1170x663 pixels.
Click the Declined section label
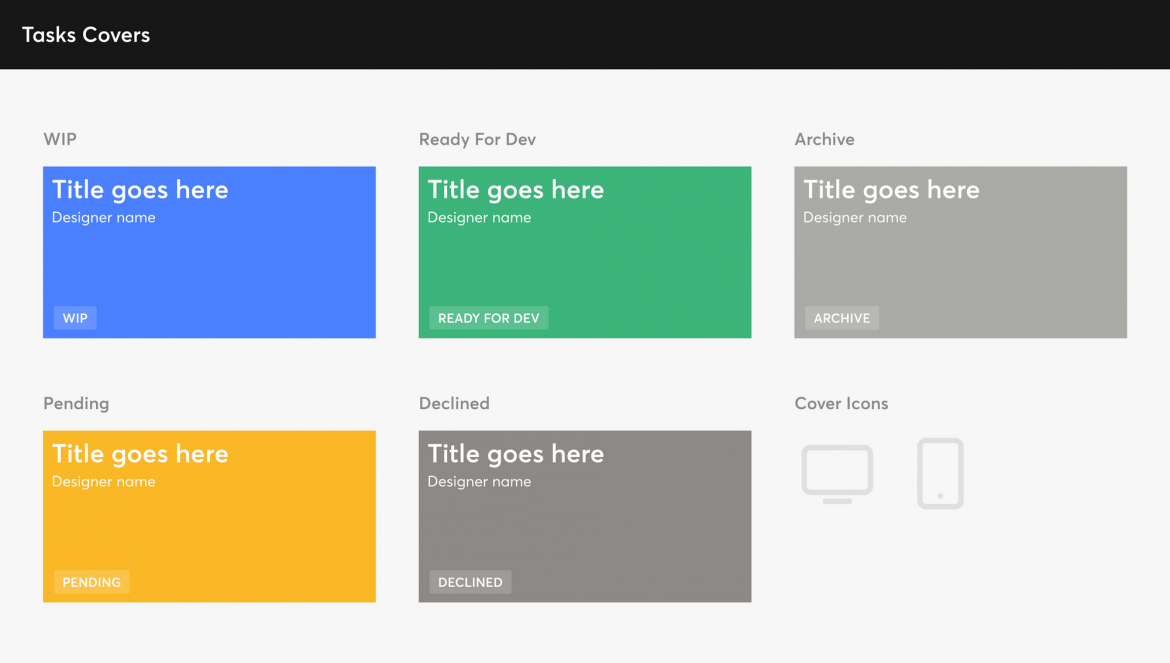click(454, 403)
